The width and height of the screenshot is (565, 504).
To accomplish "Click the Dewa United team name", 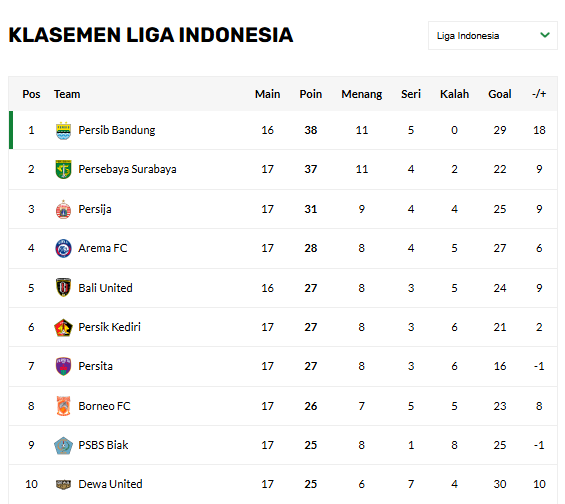I will [110, 484].
